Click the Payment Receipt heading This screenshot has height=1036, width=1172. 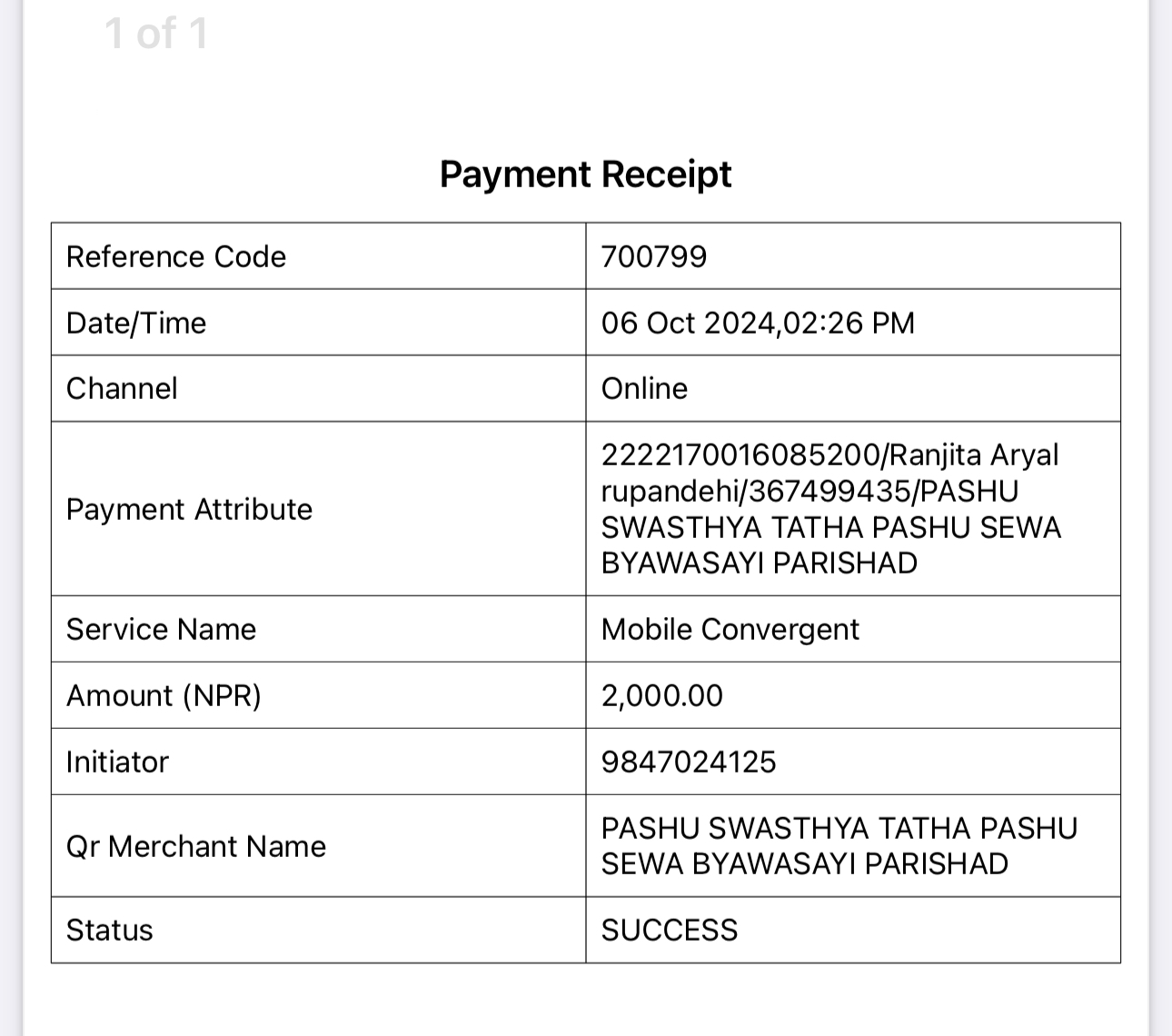tap(585, 174)
